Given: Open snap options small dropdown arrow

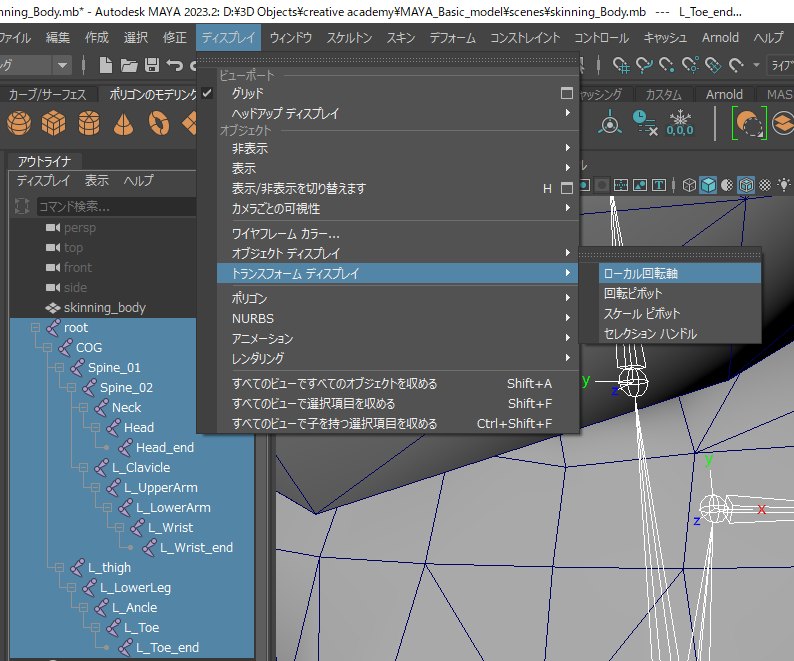Looking at the screenshot, I should coord(757,65).
